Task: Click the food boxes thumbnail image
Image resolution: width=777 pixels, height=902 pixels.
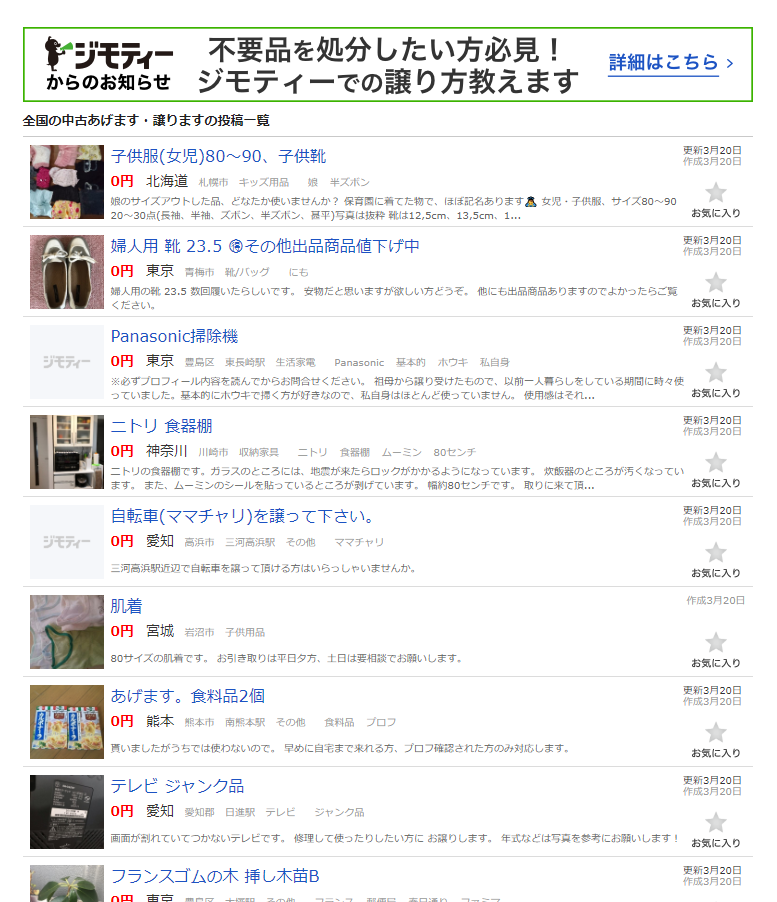Action: [x=67, y=722]
